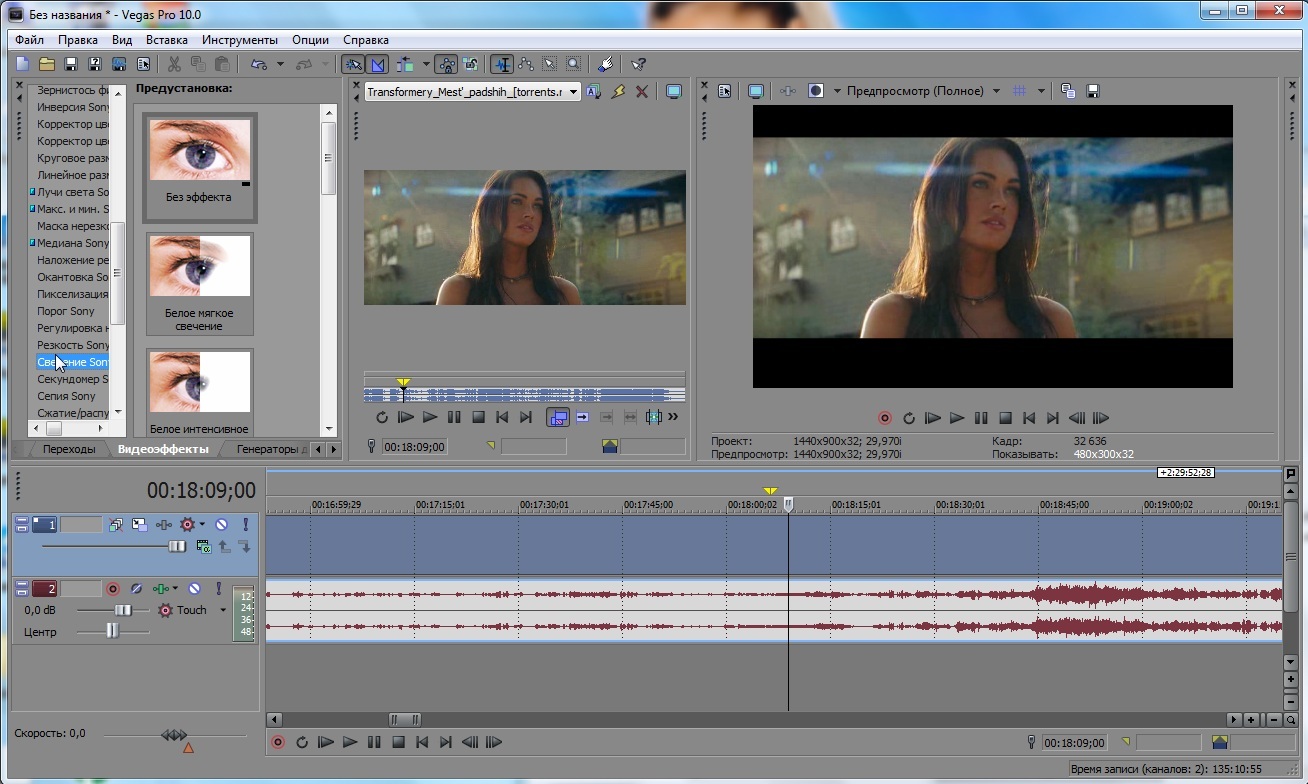Click record button in preview transport
This screenshot has height=784, width=1308.
click(x=884, y=418)
